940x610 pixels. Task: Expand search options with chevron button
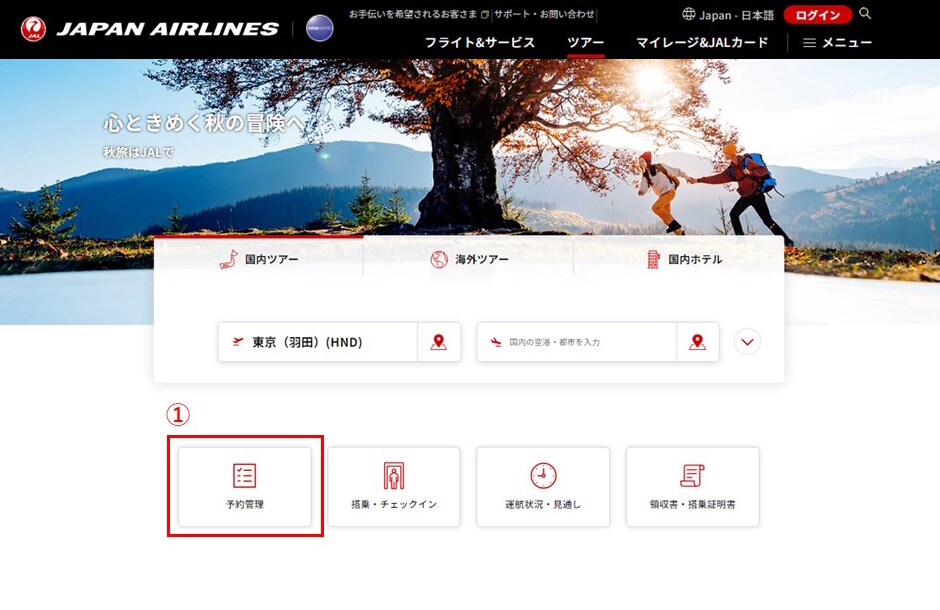pos(747,342)
